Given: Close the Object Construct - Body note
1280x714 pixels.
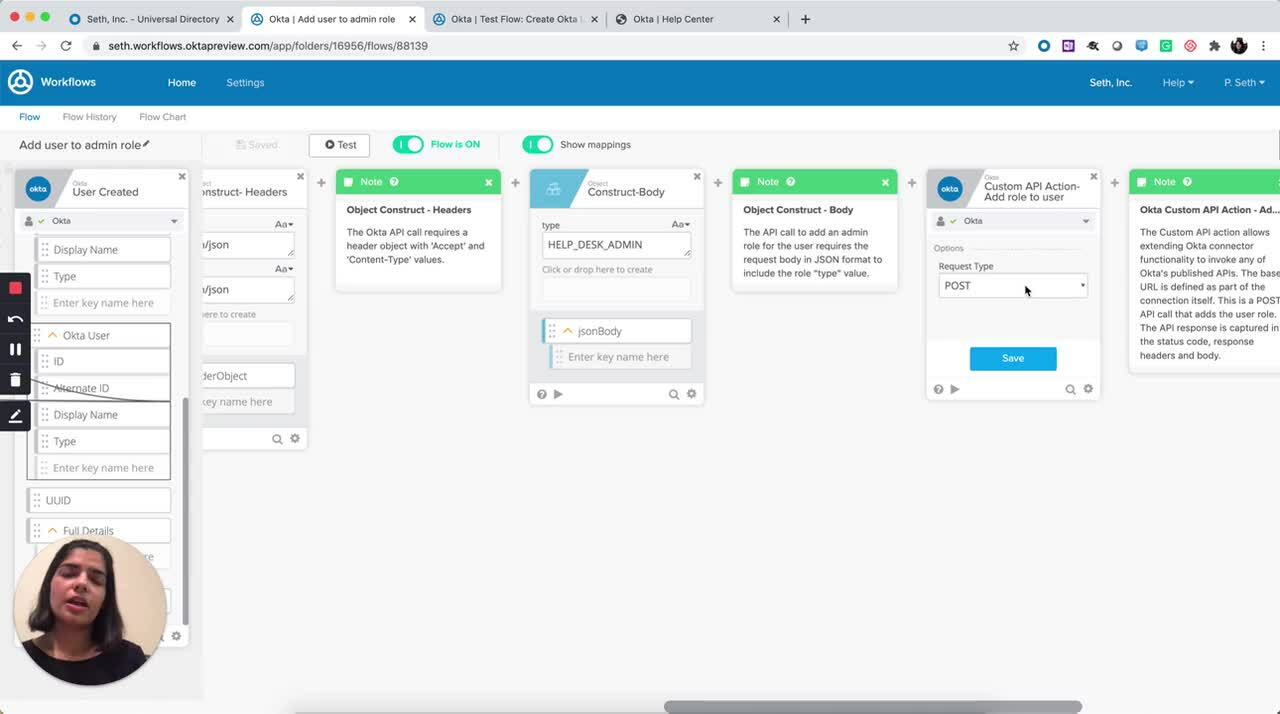Looking at the screenshot, I should click(885, 182).
